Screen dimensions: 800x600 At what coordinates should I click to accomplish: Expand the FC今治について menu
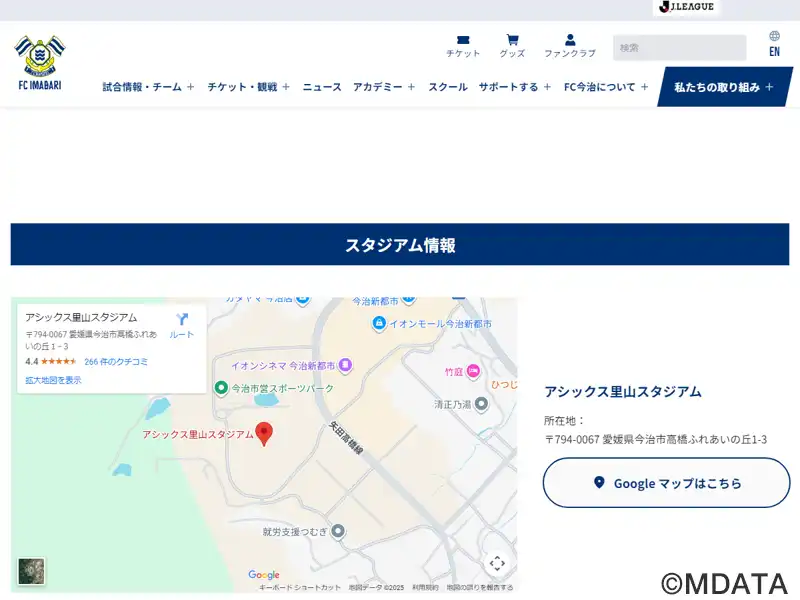606,87
